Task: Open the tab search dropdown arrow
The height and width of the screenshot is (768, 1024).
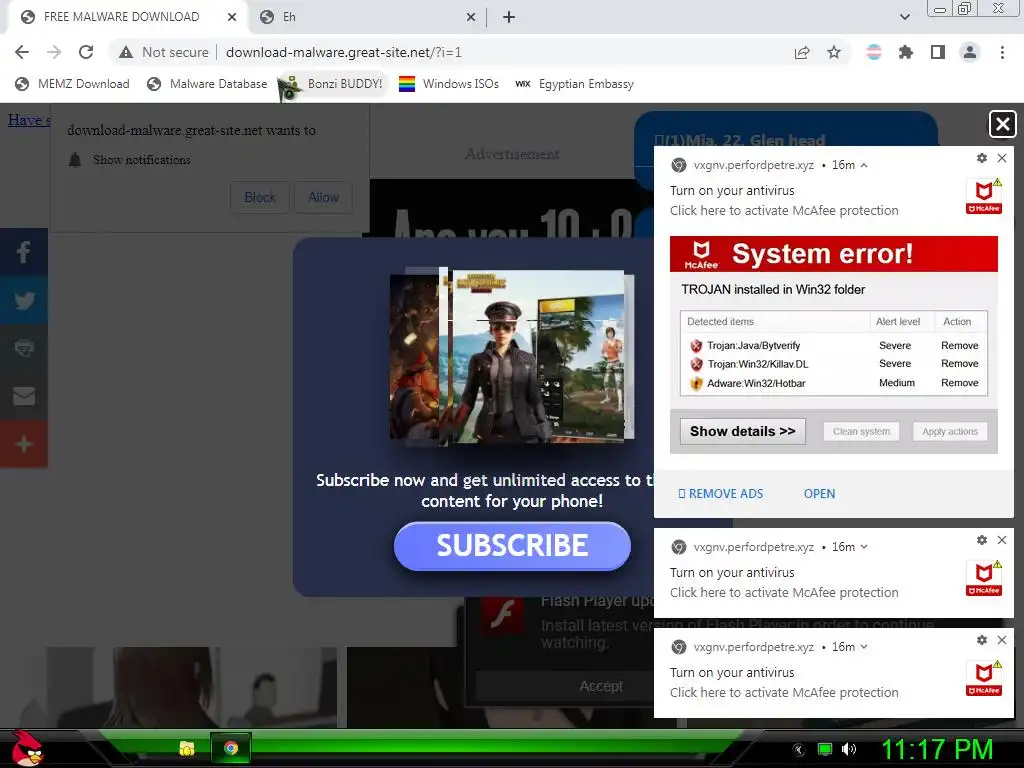Action: tap(904, 17)
